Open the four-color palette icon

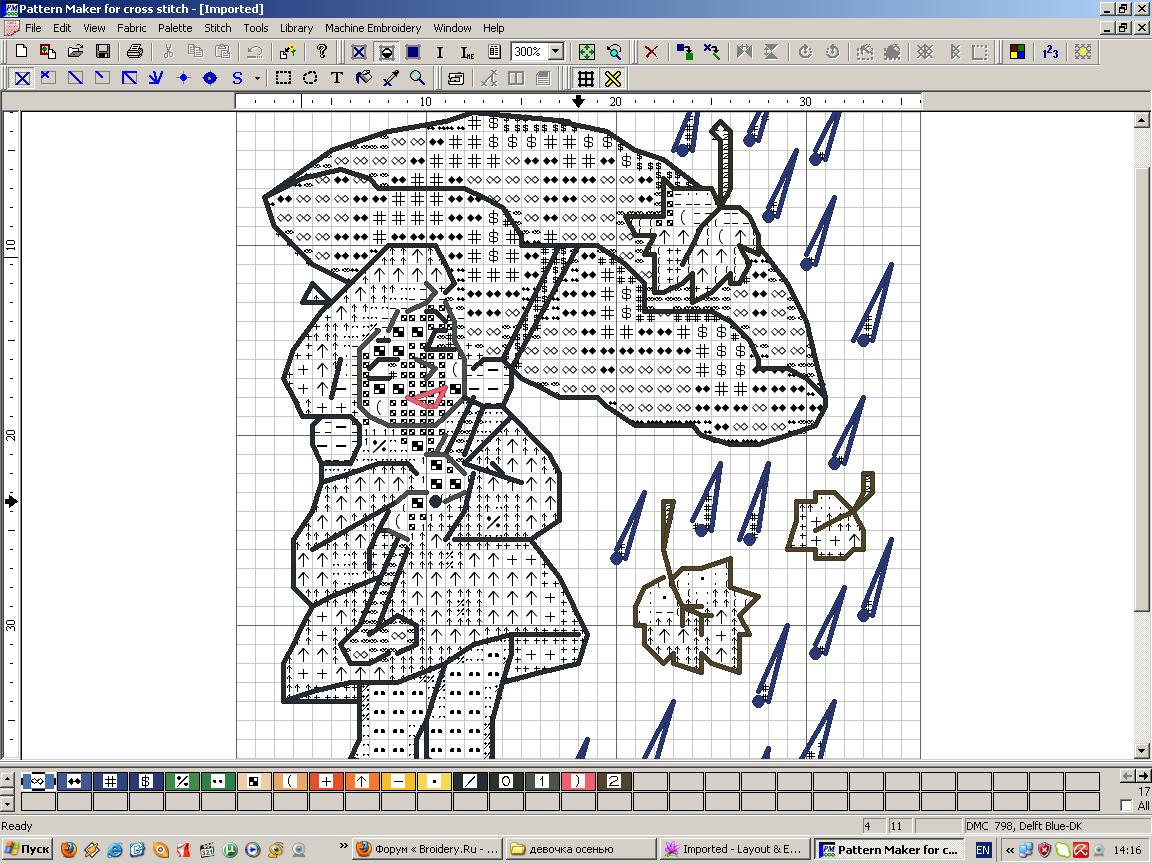1018,51
